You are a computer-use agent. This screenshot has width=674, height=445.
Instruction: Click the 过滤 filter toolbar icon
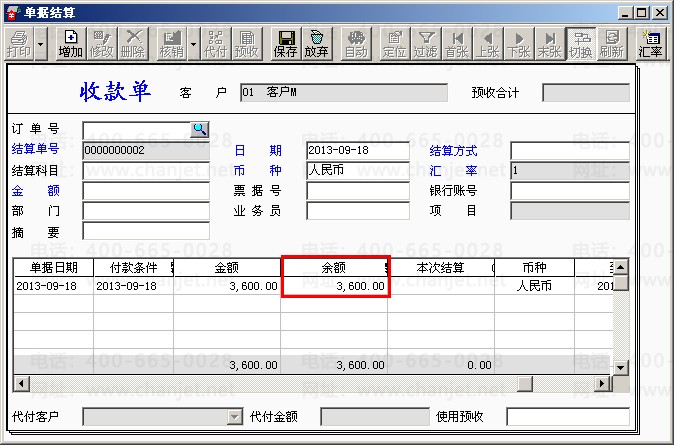click(426, 44)
